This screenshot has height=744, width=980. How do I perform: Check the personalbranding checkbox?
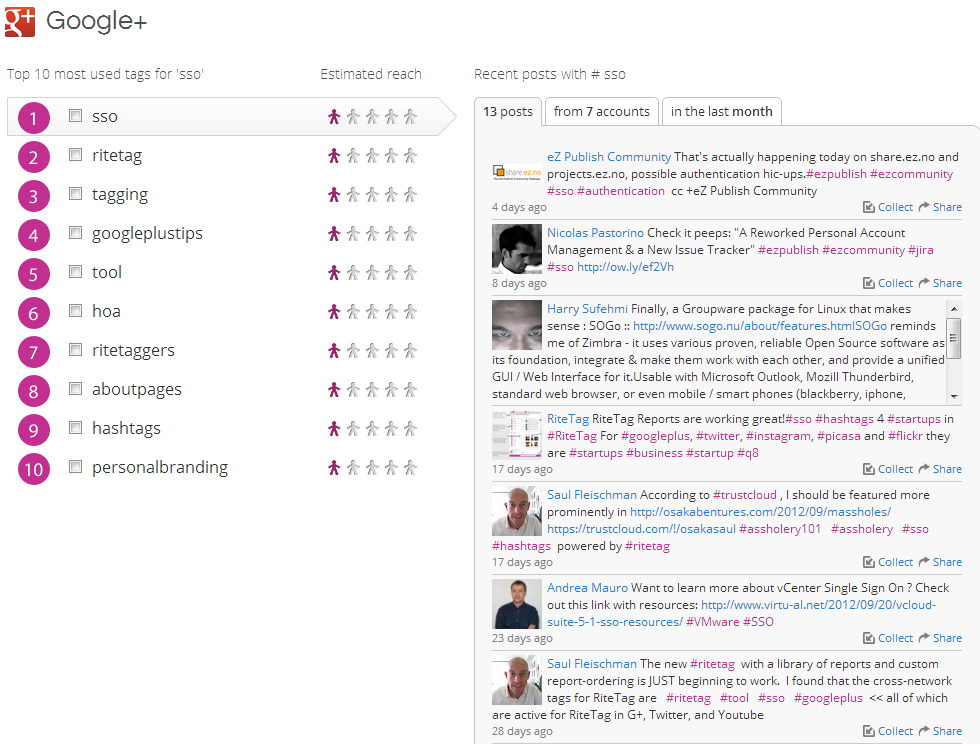[x=76, y=466]
